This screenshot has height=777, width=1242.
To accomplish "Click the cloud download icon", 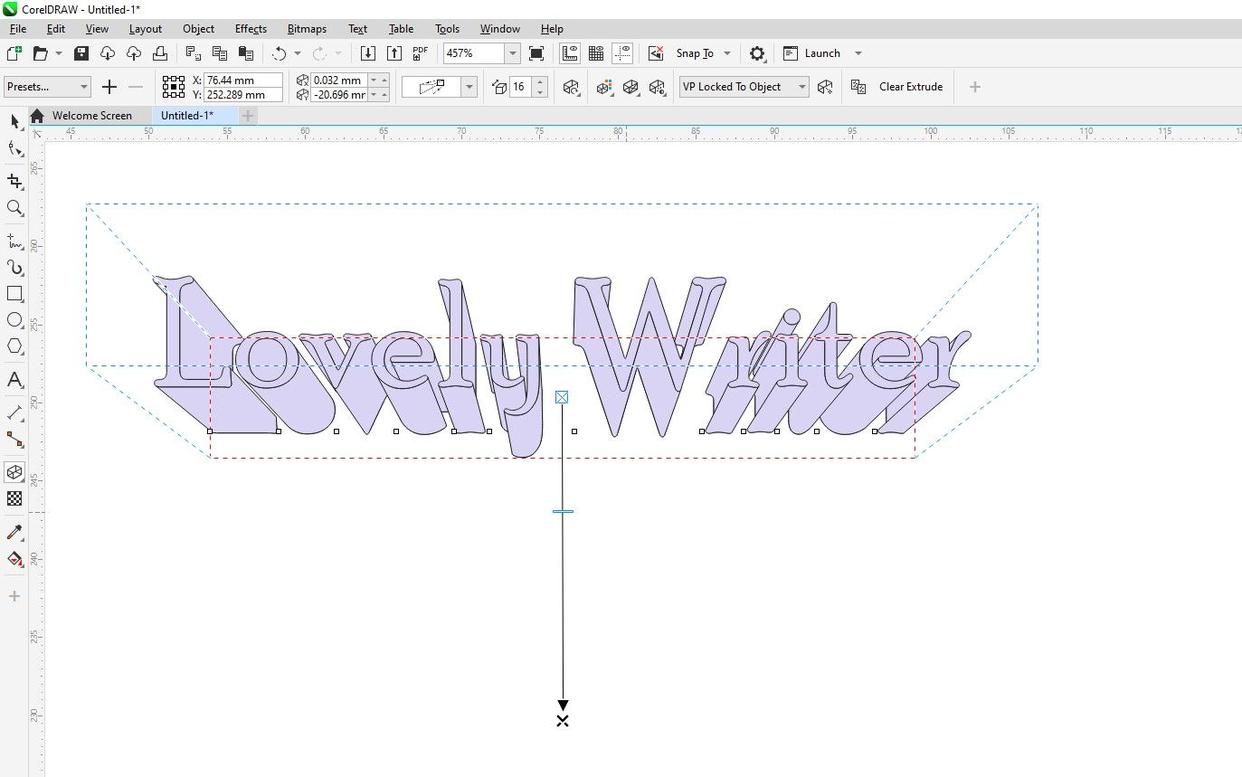I will point(107,53).
